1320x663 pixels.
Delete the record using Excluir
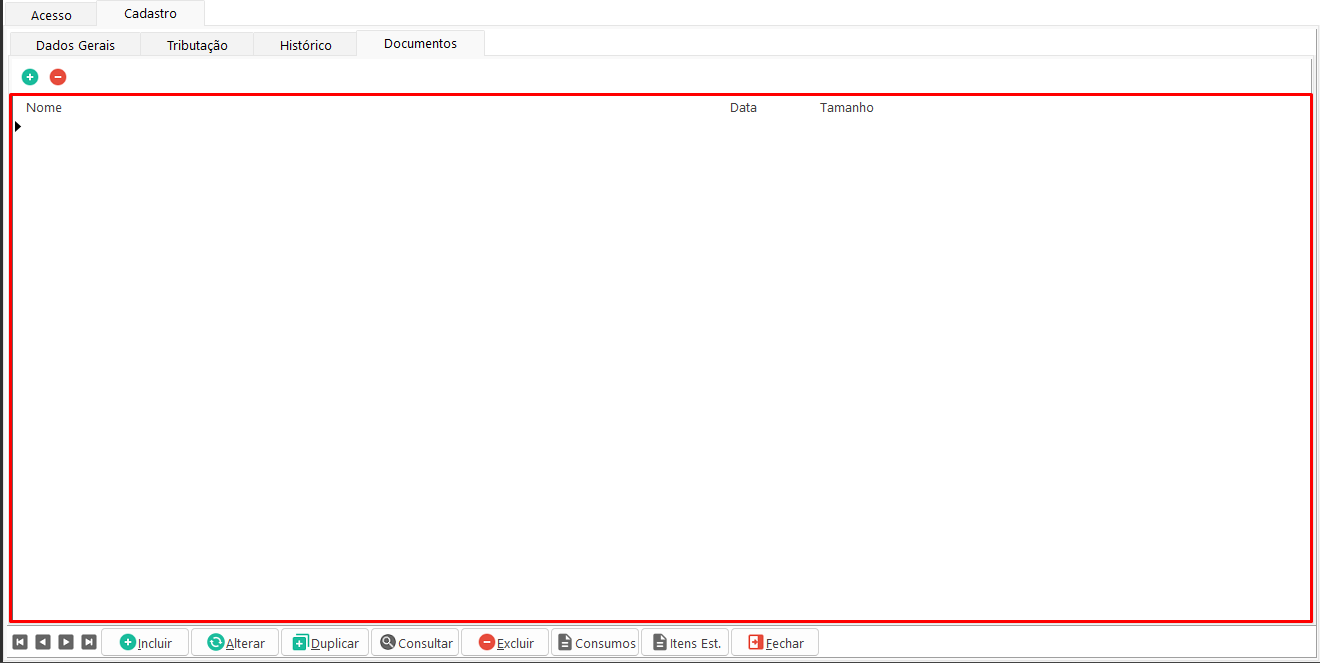click(505, 643)
